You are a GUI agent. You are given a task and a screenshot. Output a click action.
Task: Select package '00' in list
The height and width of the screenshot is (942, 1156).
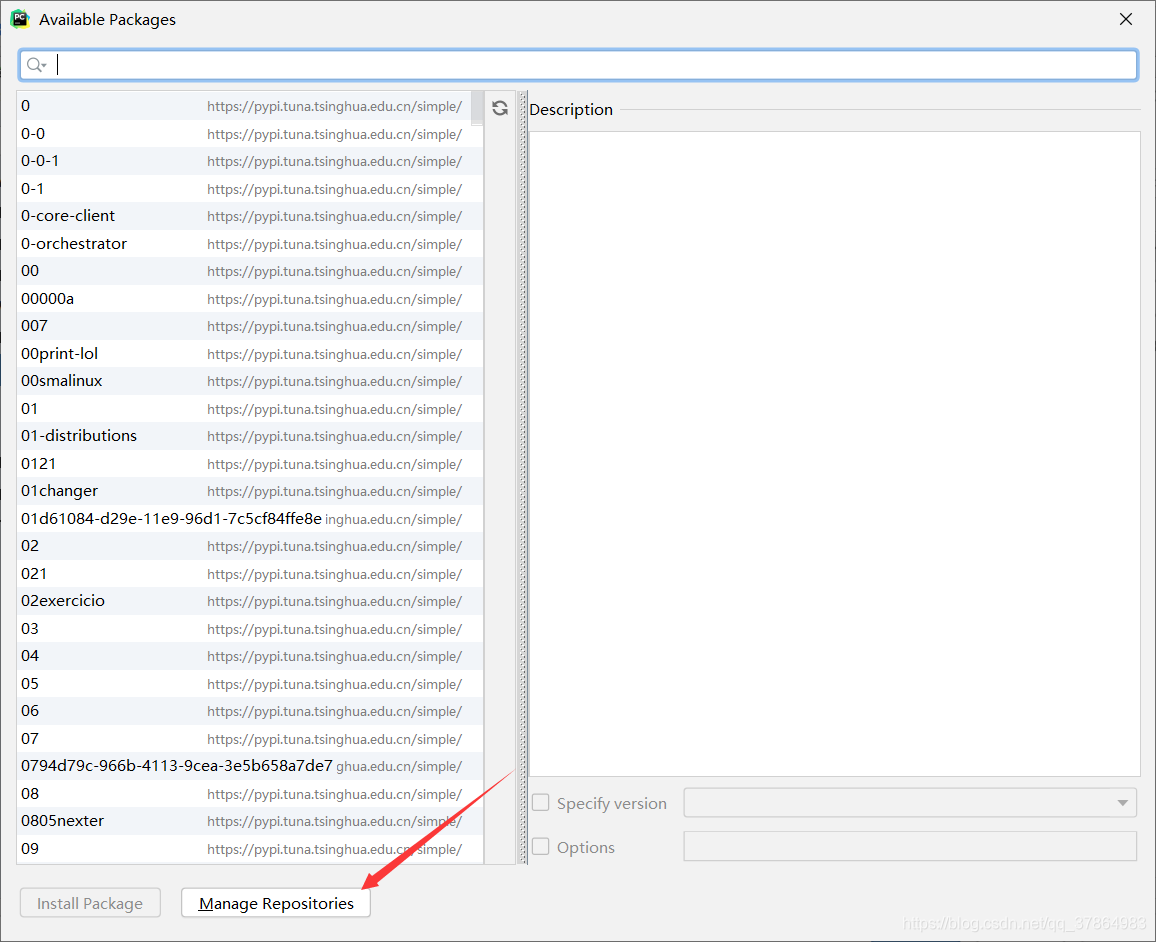(250, 271)
